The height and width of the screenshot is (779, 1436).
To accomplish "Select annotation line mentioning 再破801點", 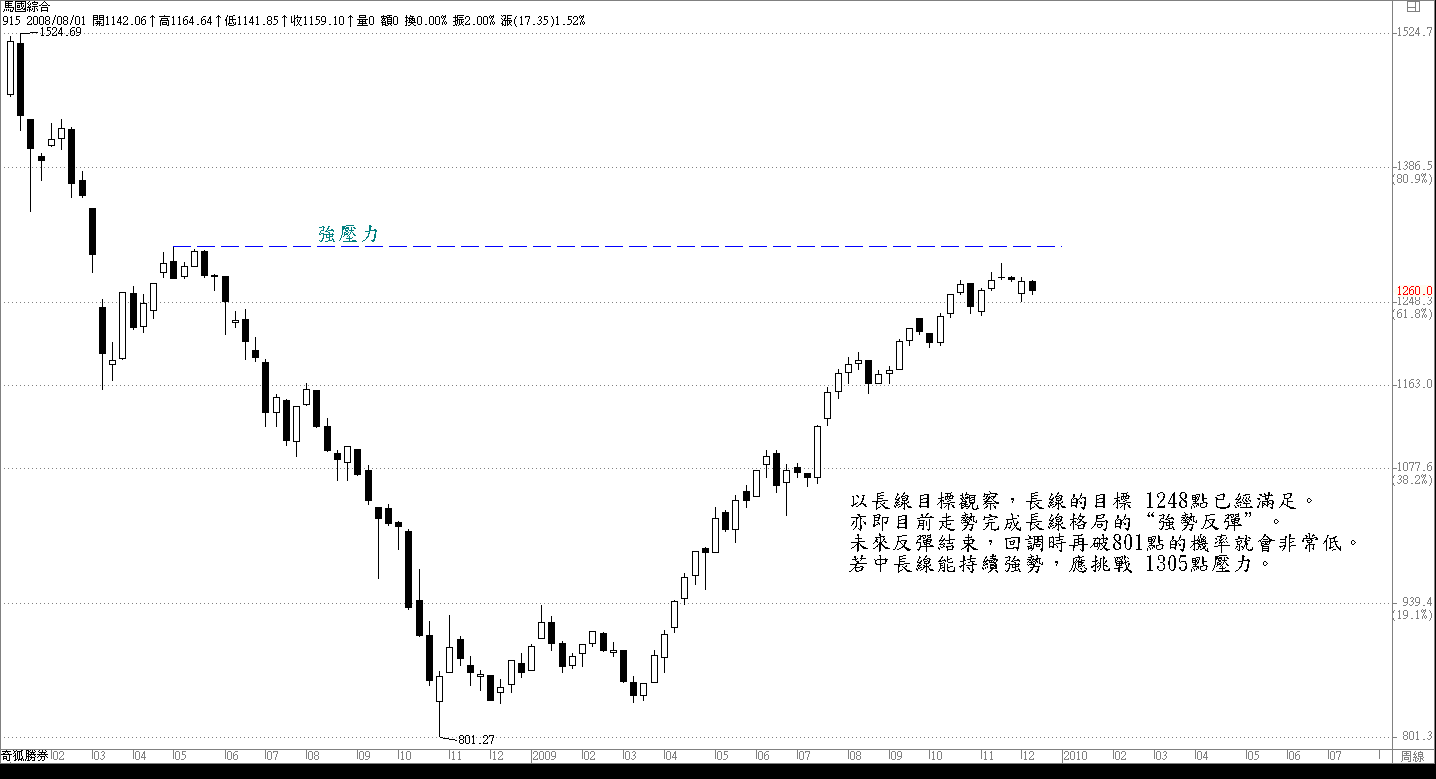I will tap(1106, 543).
